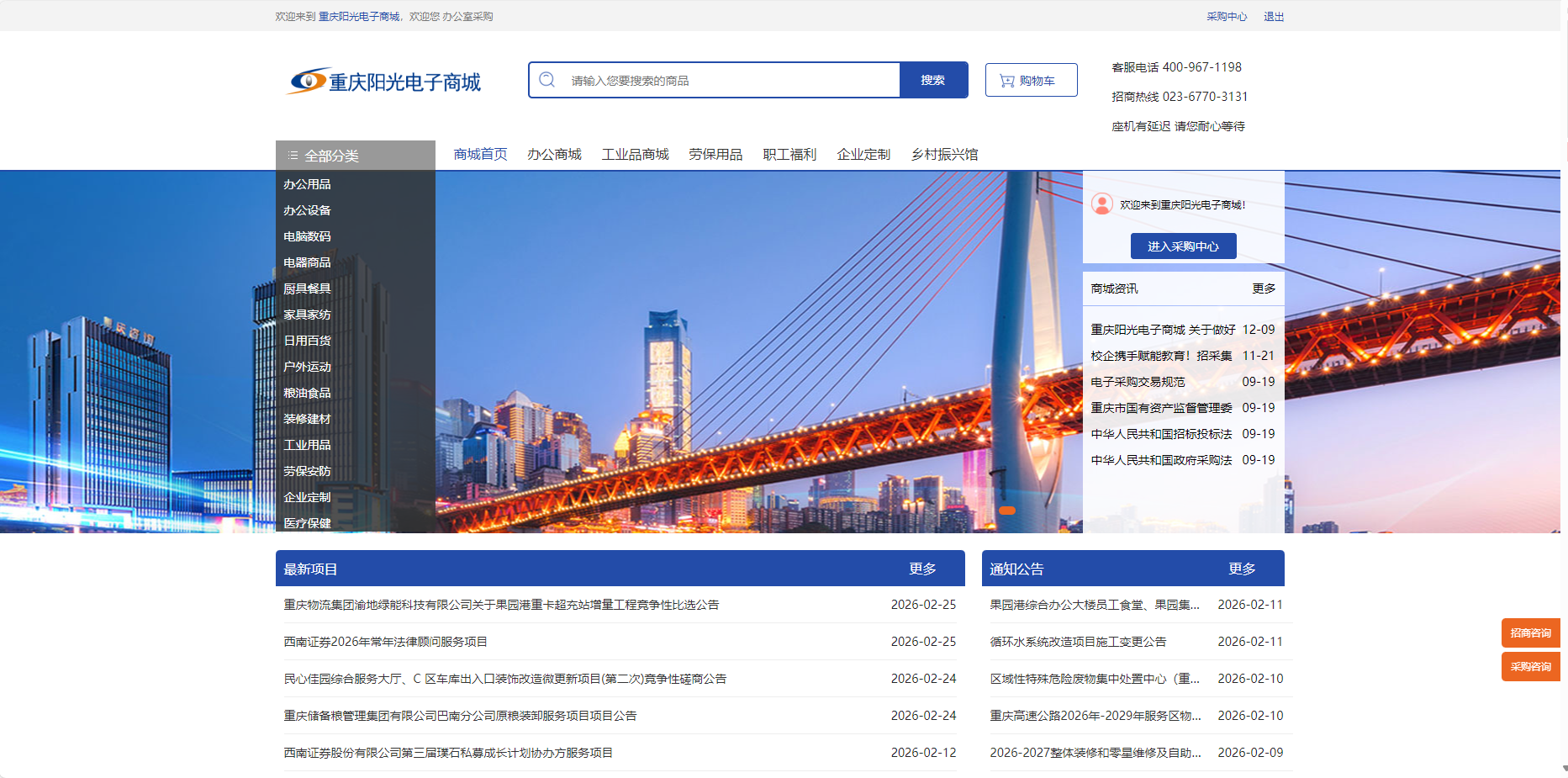Click 退出 to log out

coord(1273,16)
